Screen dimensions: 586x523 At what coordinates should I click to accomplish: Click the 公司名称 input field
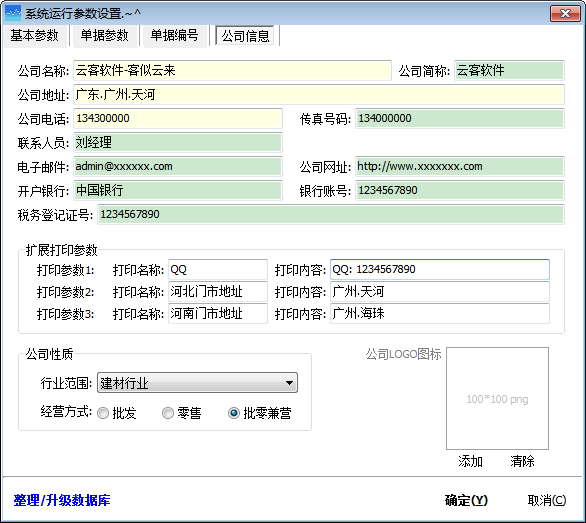click(232, 70)
